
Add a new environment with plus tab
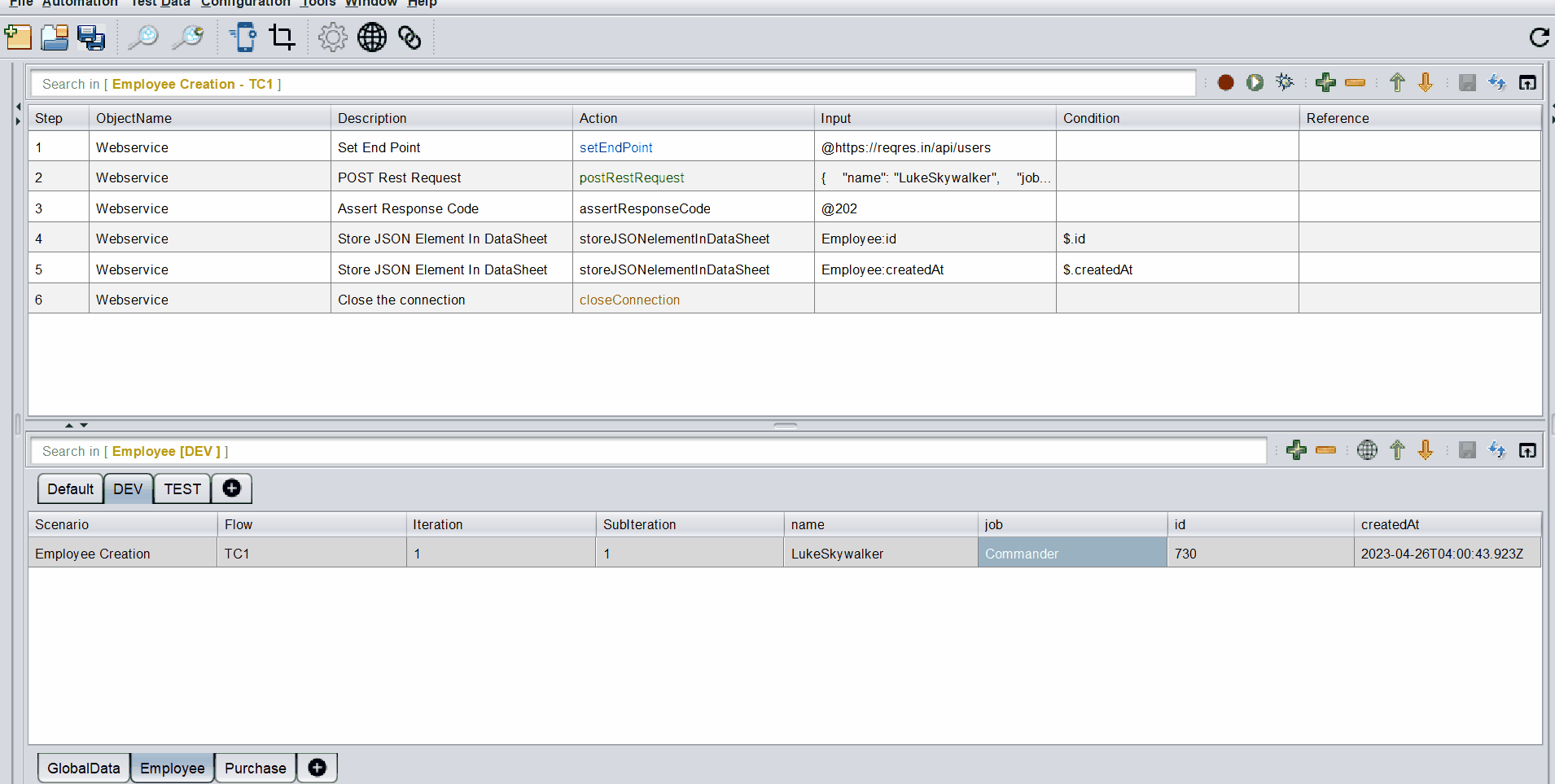231,488
